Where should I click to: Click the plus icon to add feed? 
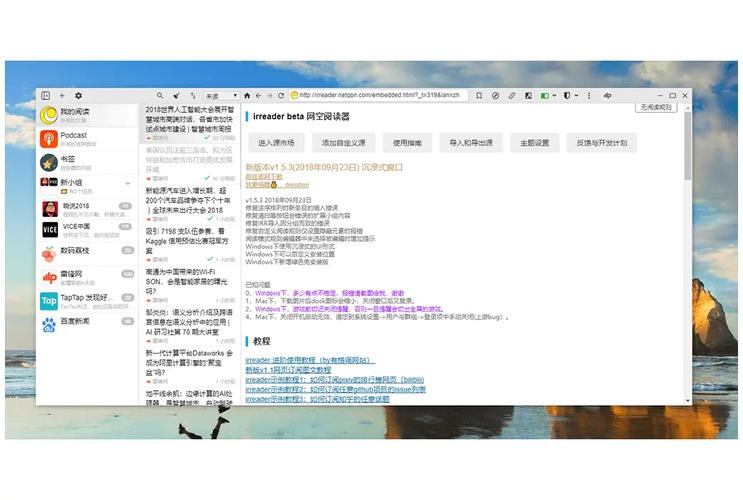(x=62, y=96)
